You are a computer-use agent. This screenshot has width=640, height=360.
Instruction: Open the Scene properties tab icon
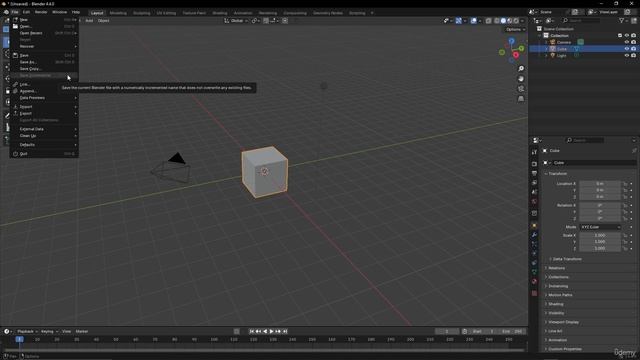coord(534,192)
